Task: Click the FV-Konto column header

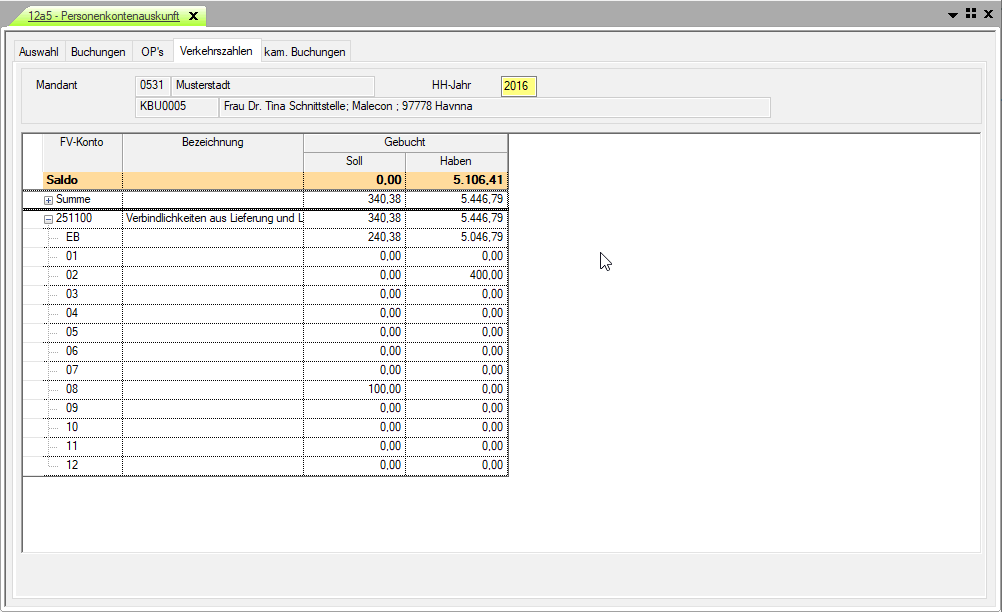Action: [x=82, y=142]
